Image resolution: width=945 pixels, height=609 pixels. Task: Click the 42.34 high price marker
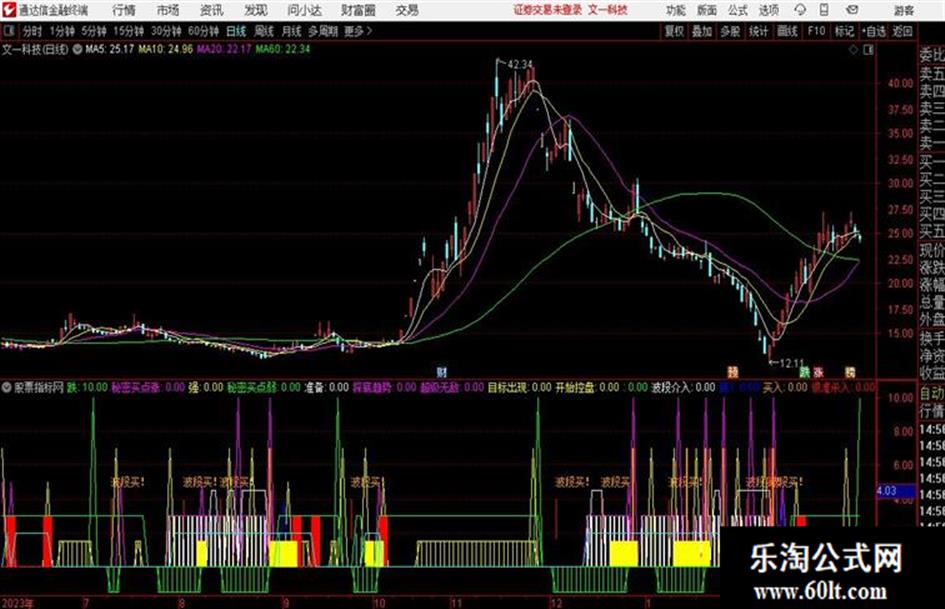tap(521, 64)
